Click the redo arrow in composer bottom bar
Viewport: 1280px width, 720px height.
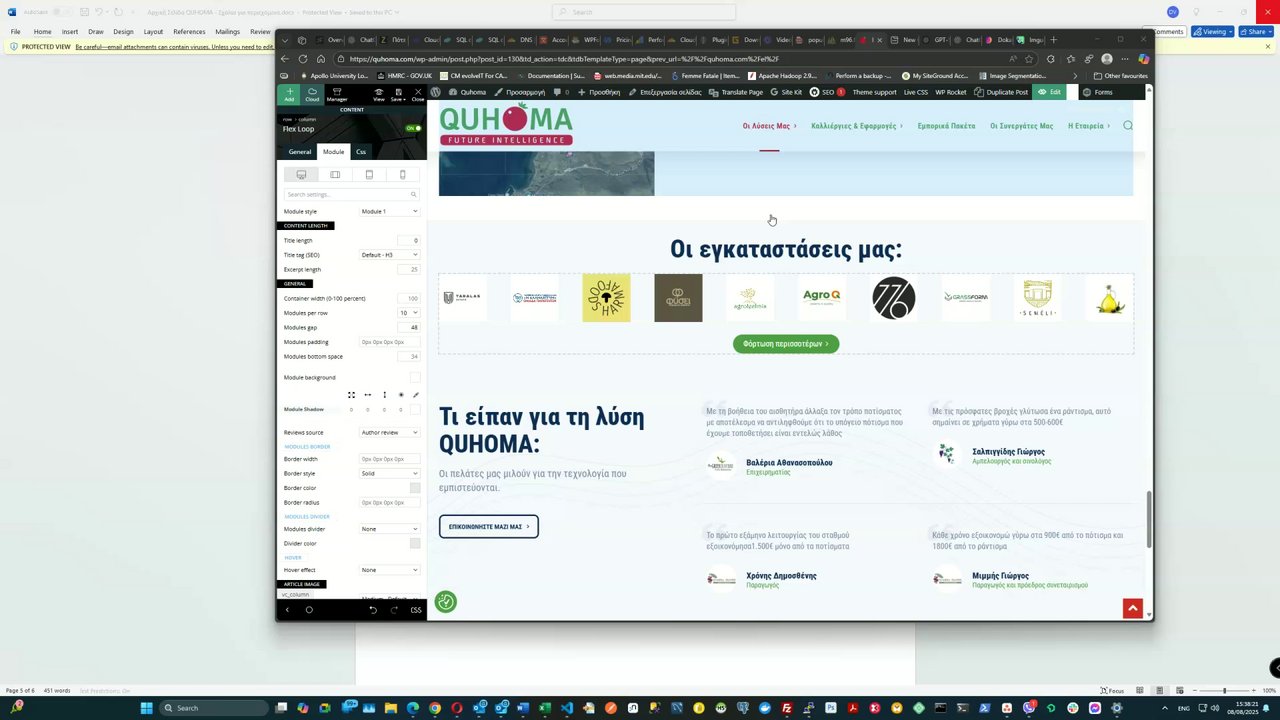click(x=394, y=610)
